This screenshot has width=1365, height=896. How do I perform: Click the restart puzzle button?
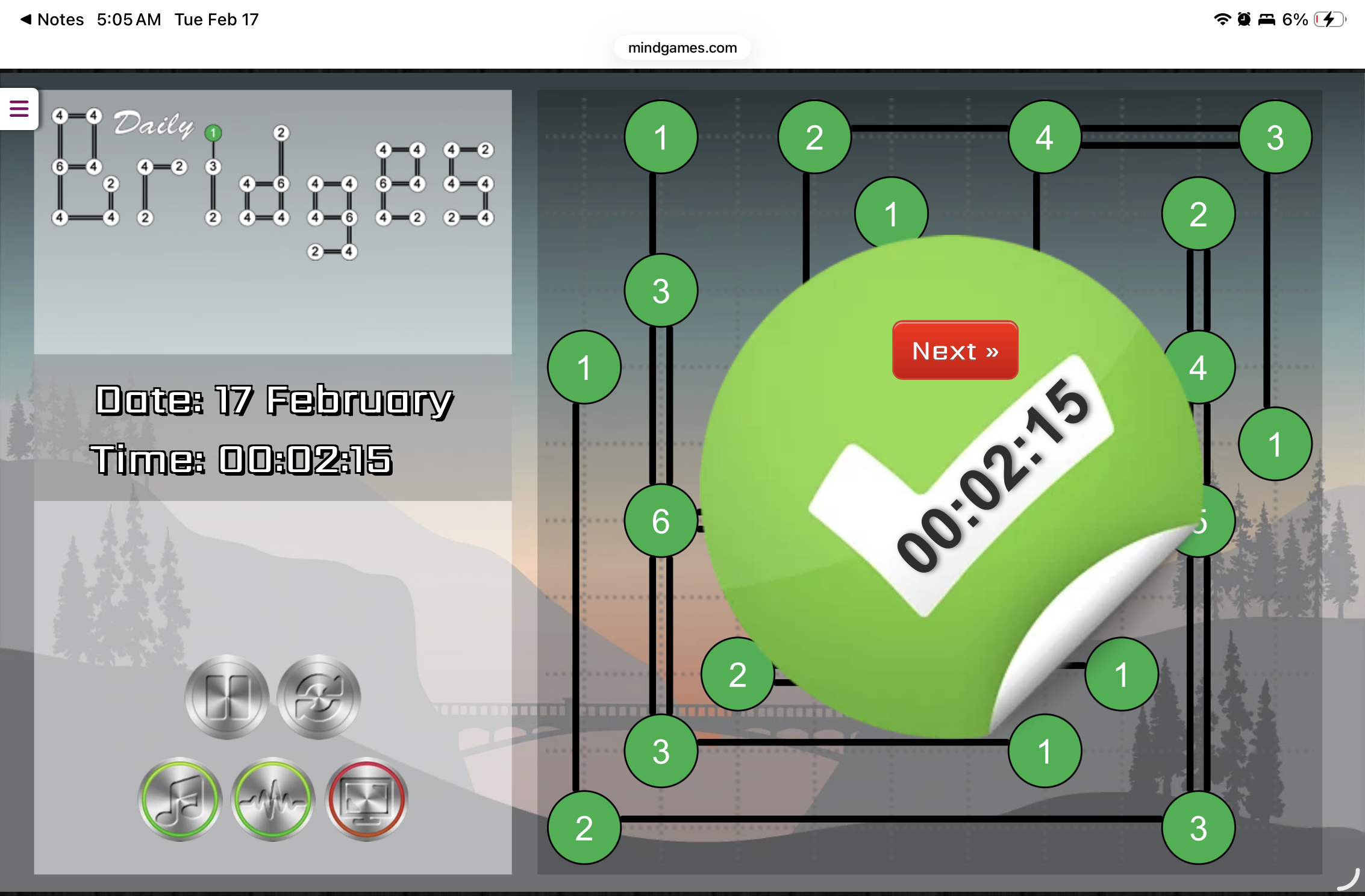click(x=319, y=697)
